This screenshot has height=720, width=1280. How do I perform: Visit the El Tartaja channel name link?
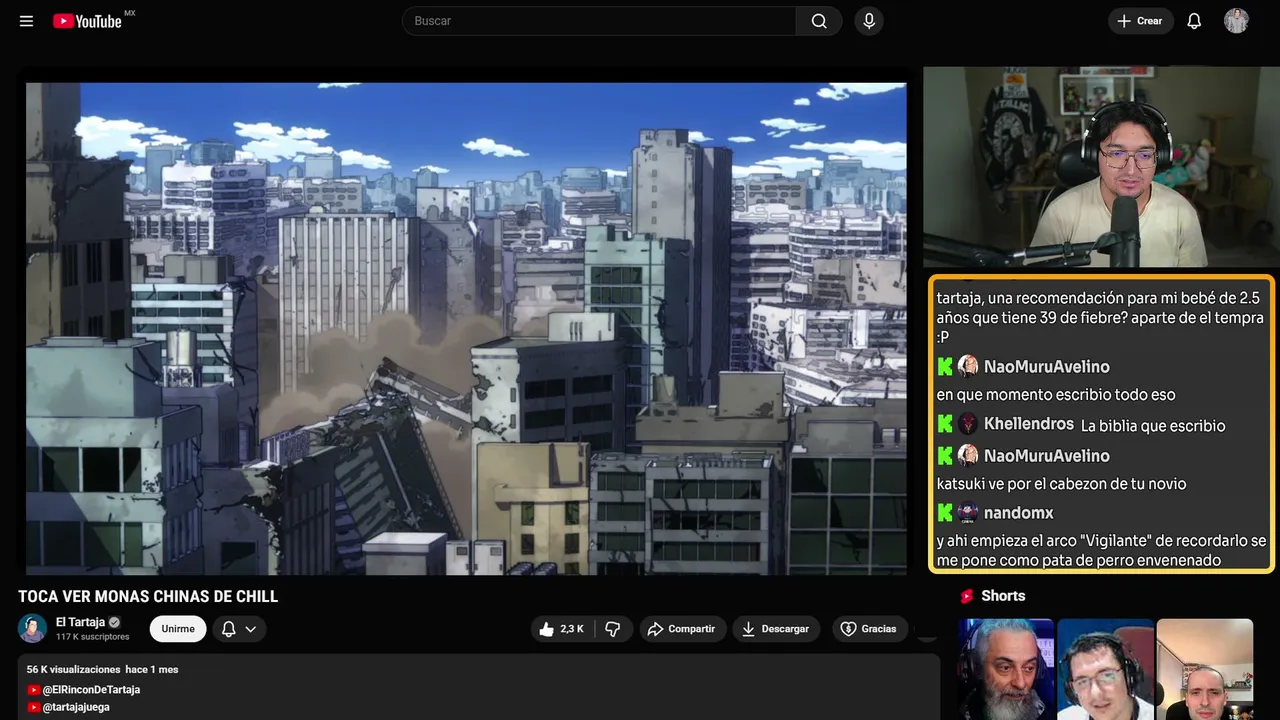click(x=80, y=622)
